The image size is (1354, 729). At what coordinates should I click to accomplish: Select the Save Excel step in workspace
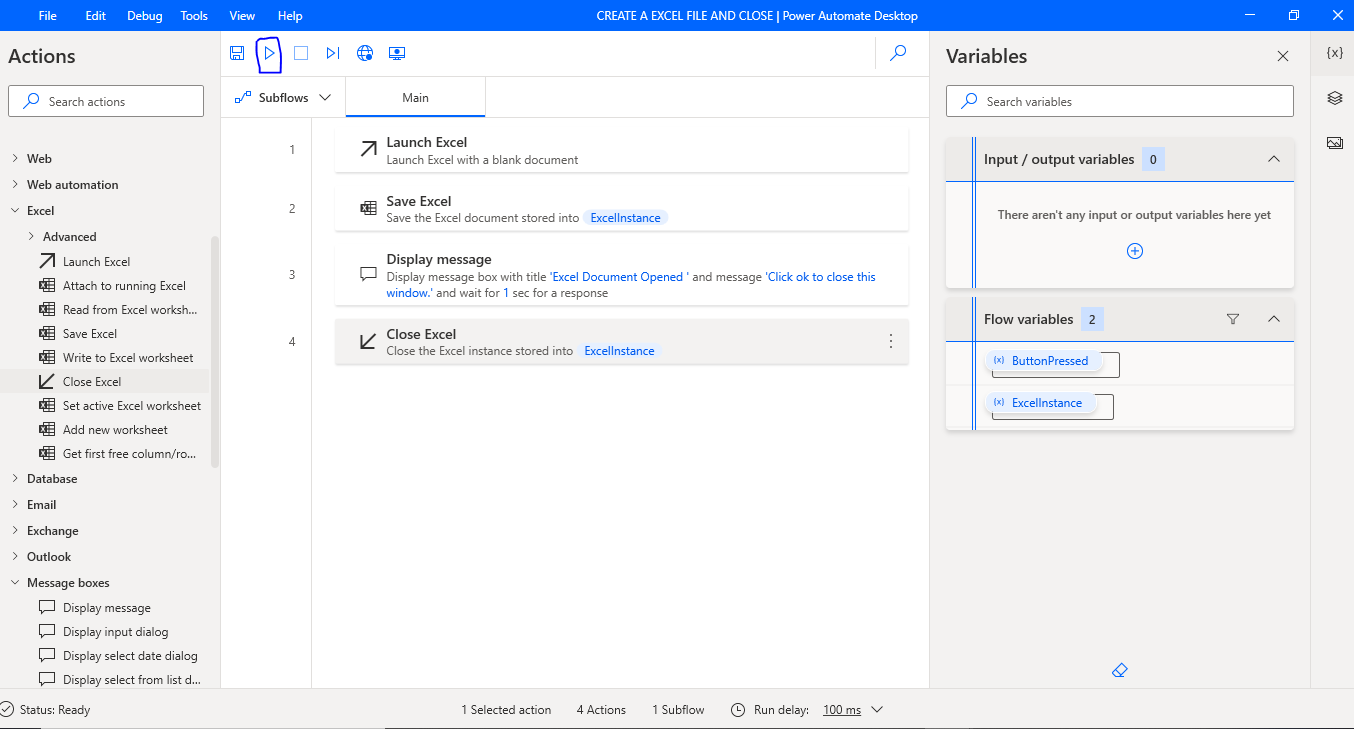point(621,209)
